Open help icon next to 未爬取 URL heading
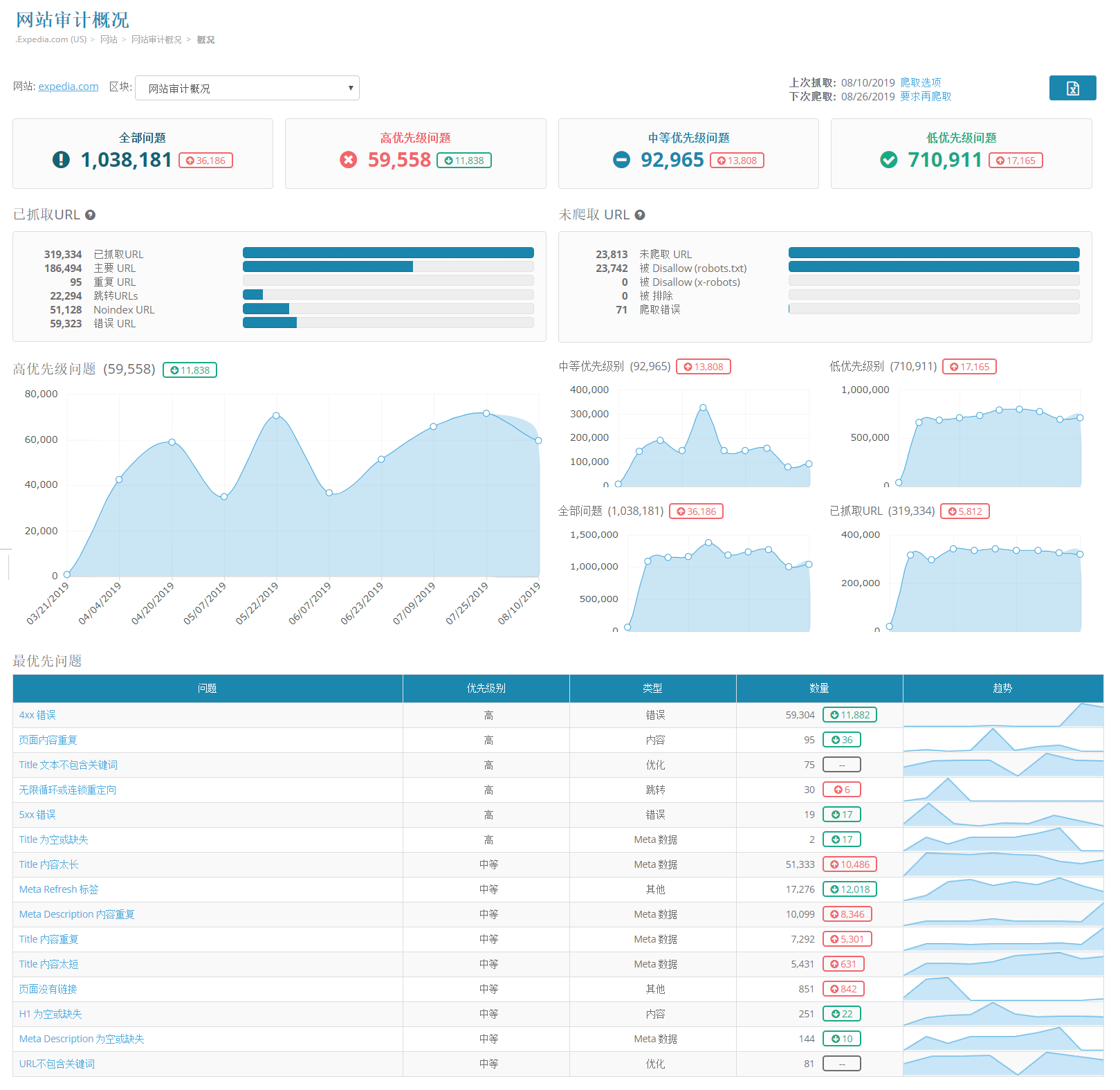The image size is (1120, 1090). tap(640, 215)
